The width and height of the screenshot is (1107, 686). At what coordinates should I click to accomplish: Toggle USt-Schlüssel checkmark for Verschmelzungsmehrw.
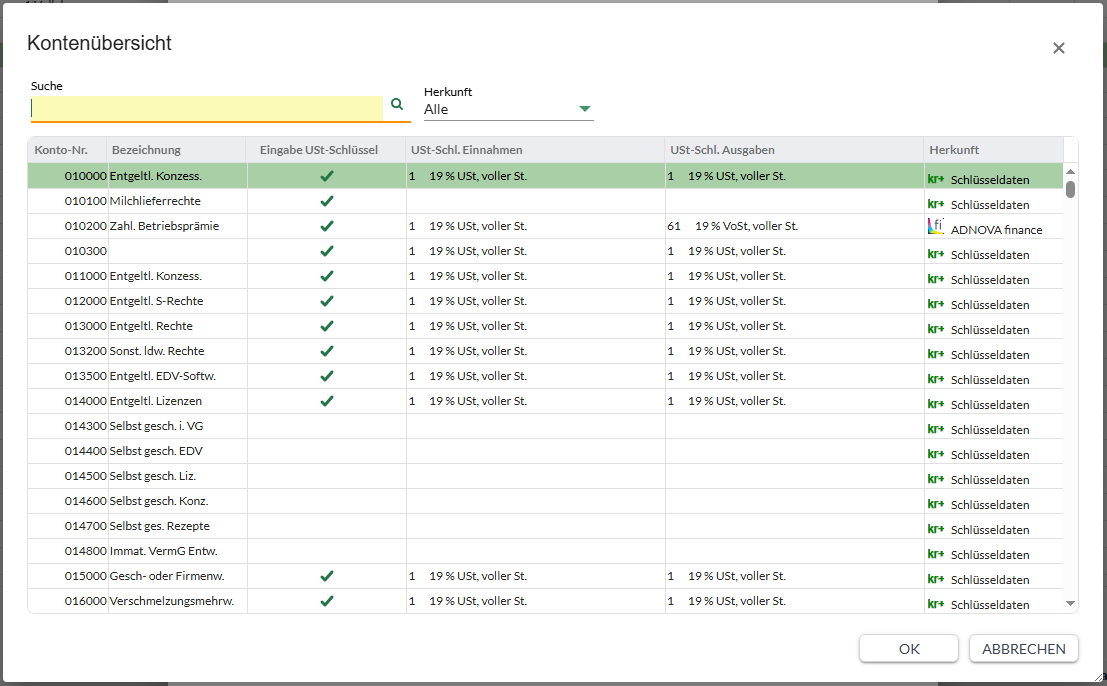(326, 601)
